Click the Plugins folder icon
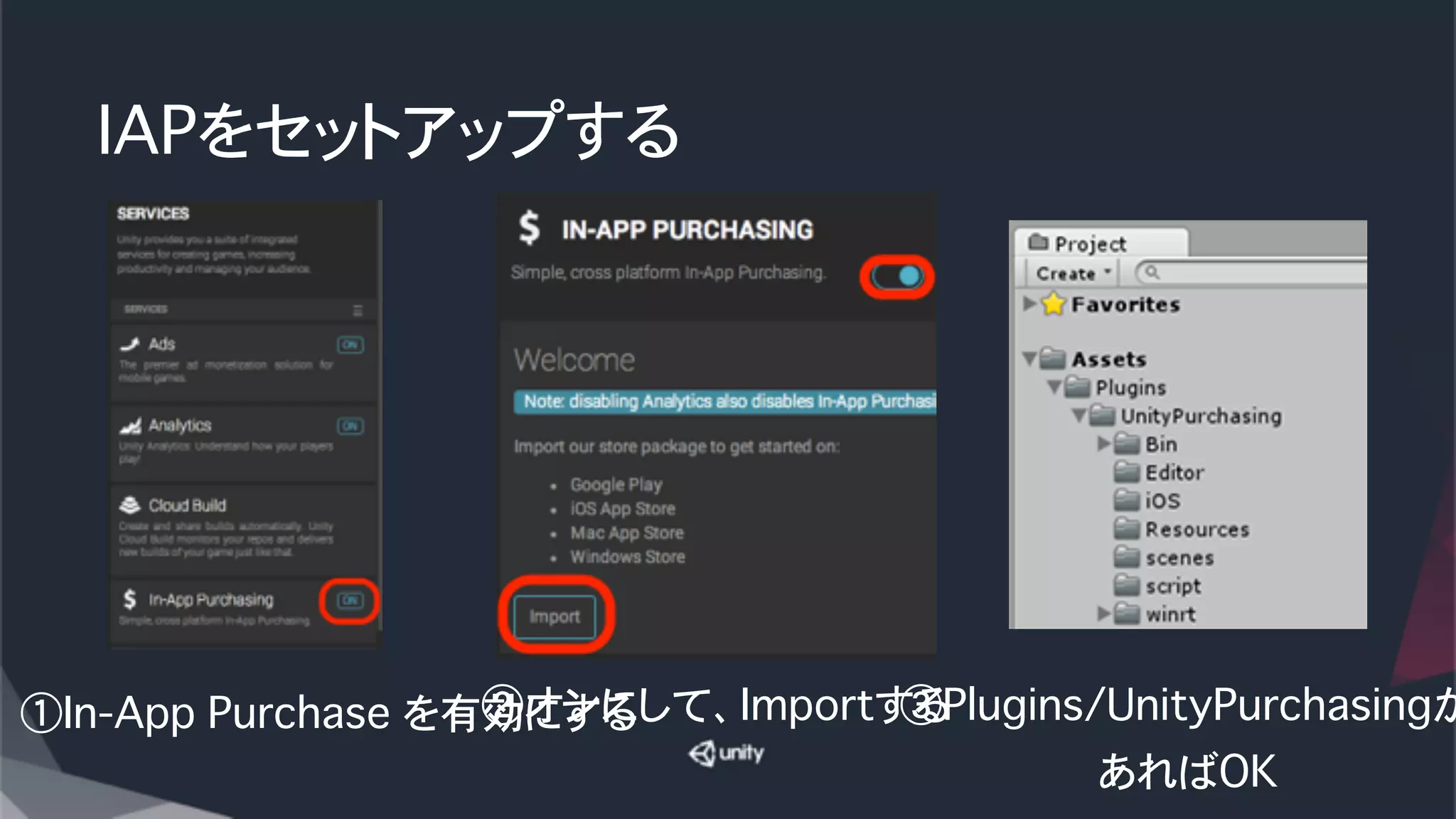The image size is (1456, 819). (x=1077, y=387)
